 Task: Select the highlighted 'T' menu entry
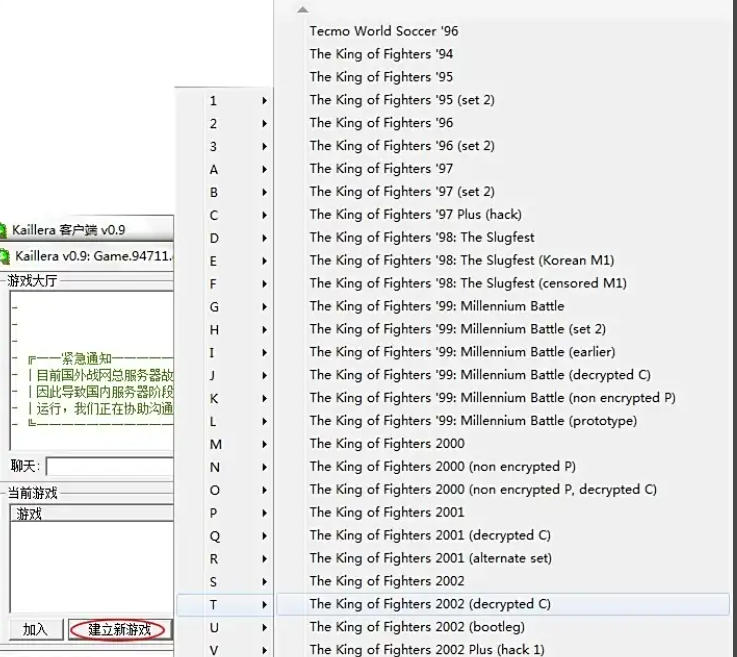tap(225, 605)
